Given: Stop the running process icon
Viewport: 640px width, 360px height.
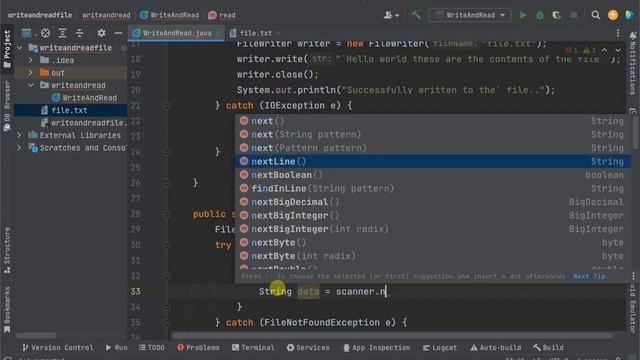Looking at the screenshot, I should pyautogui.click(x=573, y=15).
